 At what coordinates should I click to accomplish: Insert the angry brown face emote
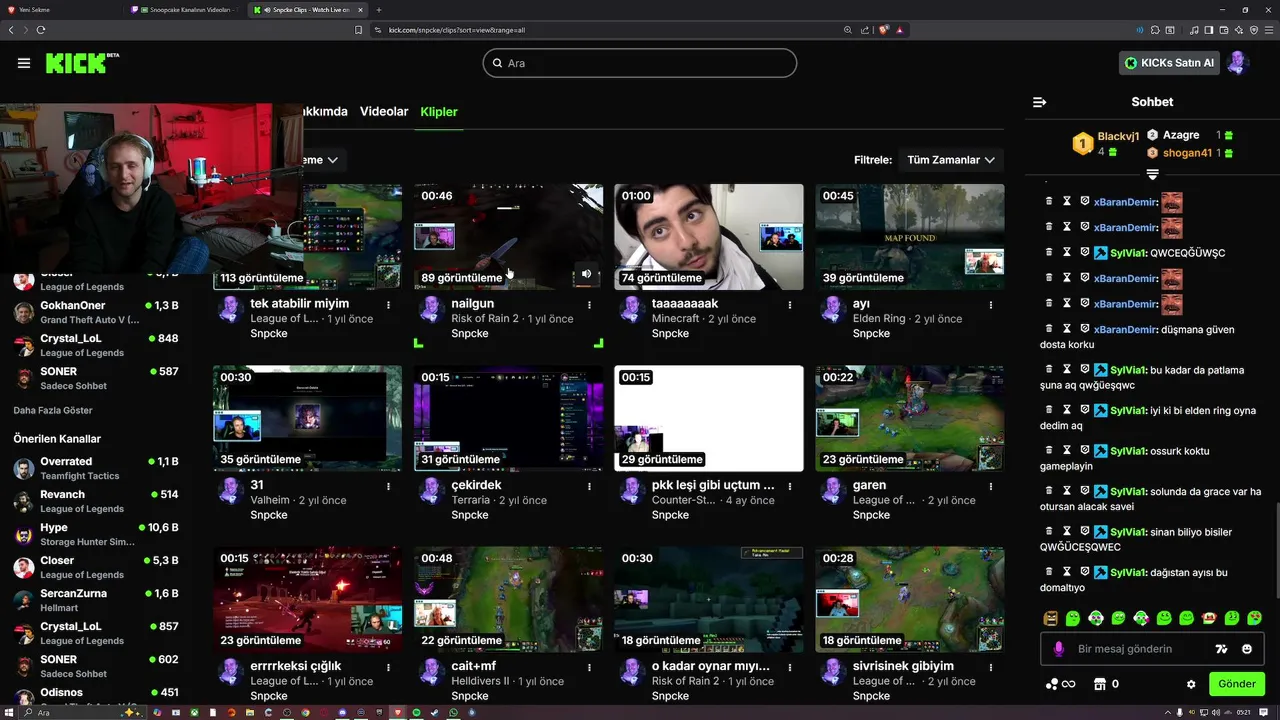click(1050, 618)
